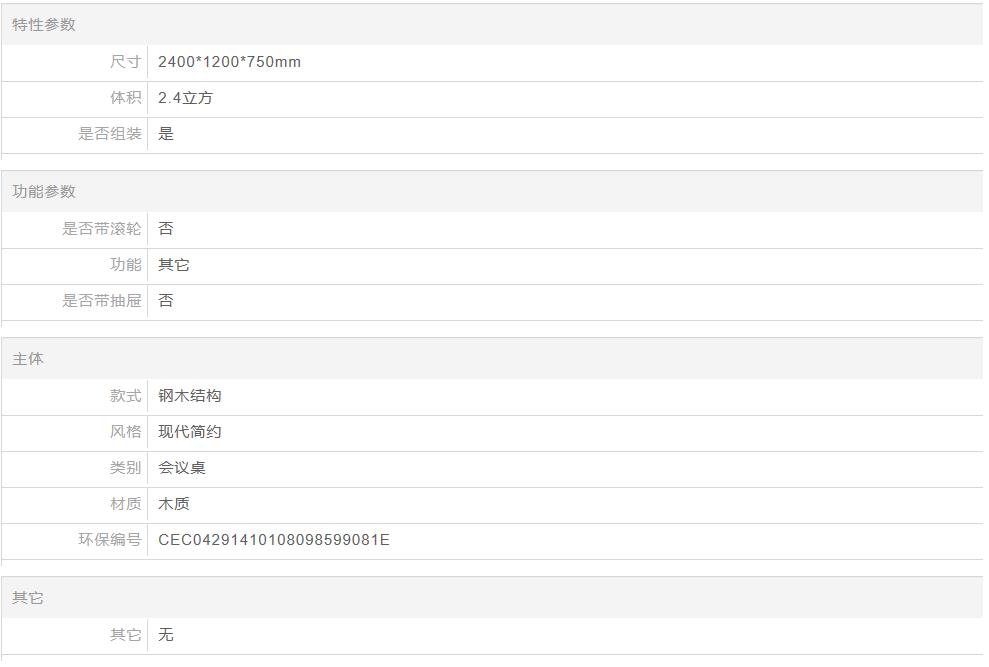Click the 现代简约 value
The height and width of the screenshot is (667, 989).
[190, 432]
